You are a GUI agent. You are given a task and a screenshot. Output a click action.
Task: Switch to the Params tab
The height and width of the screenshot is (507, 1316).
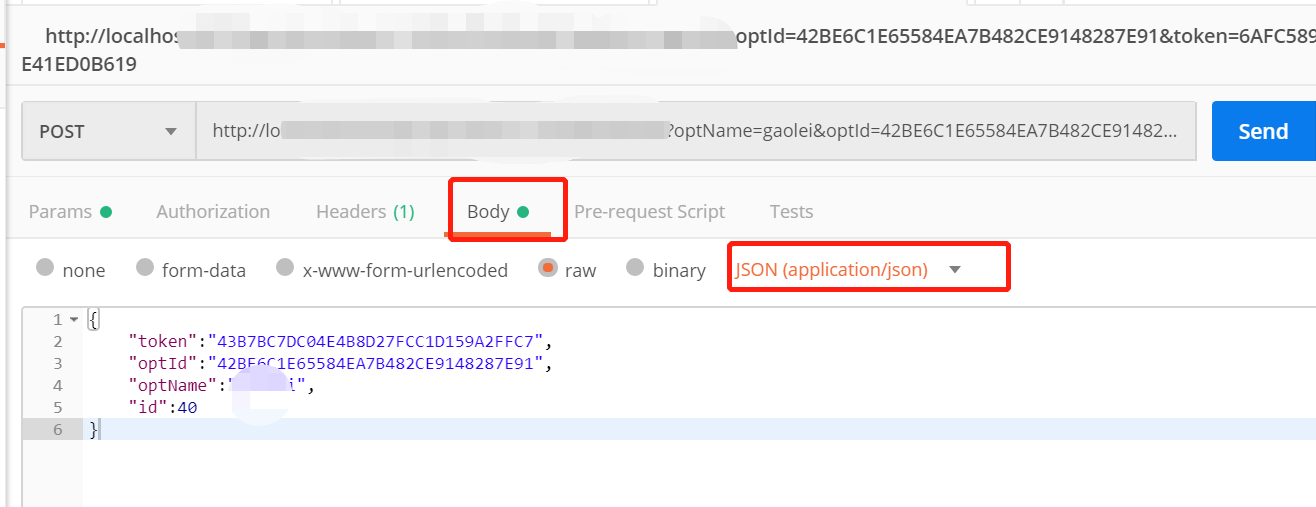point(70,211)
